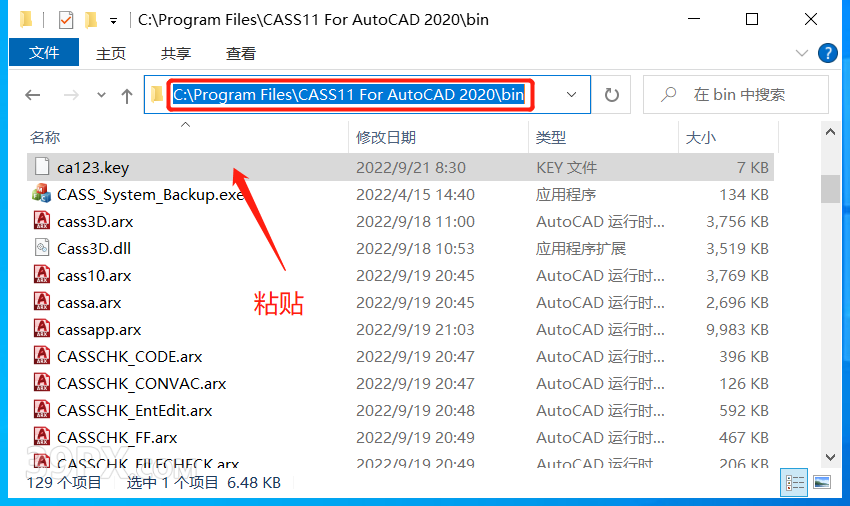This screenshot has width=850, height=506.
Task: Click the file name ca123.key
Action: (x=93, y=168)
